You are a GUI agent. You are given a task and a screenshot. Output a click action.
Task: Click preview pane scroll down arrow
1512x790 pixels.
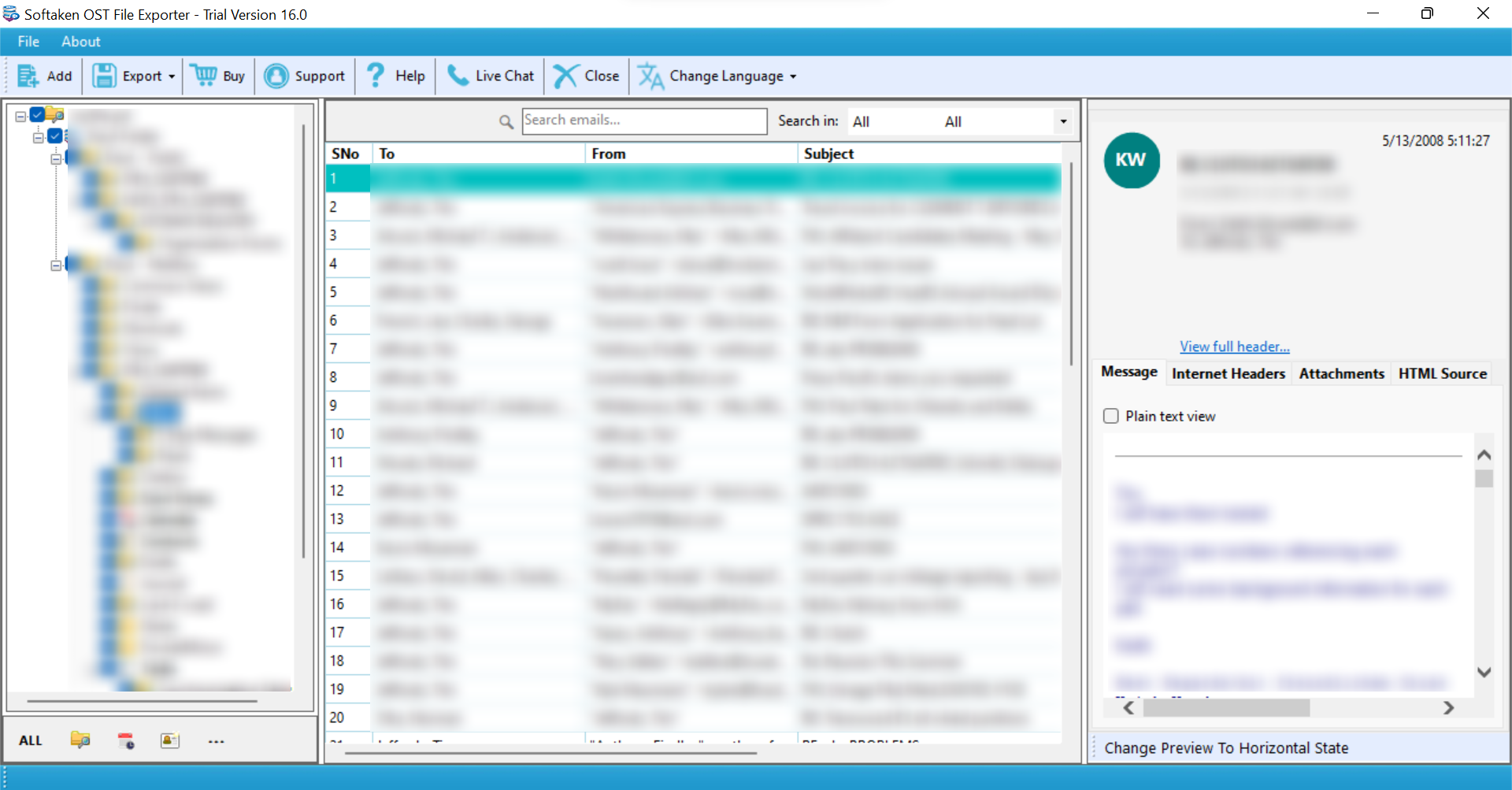1484,672
